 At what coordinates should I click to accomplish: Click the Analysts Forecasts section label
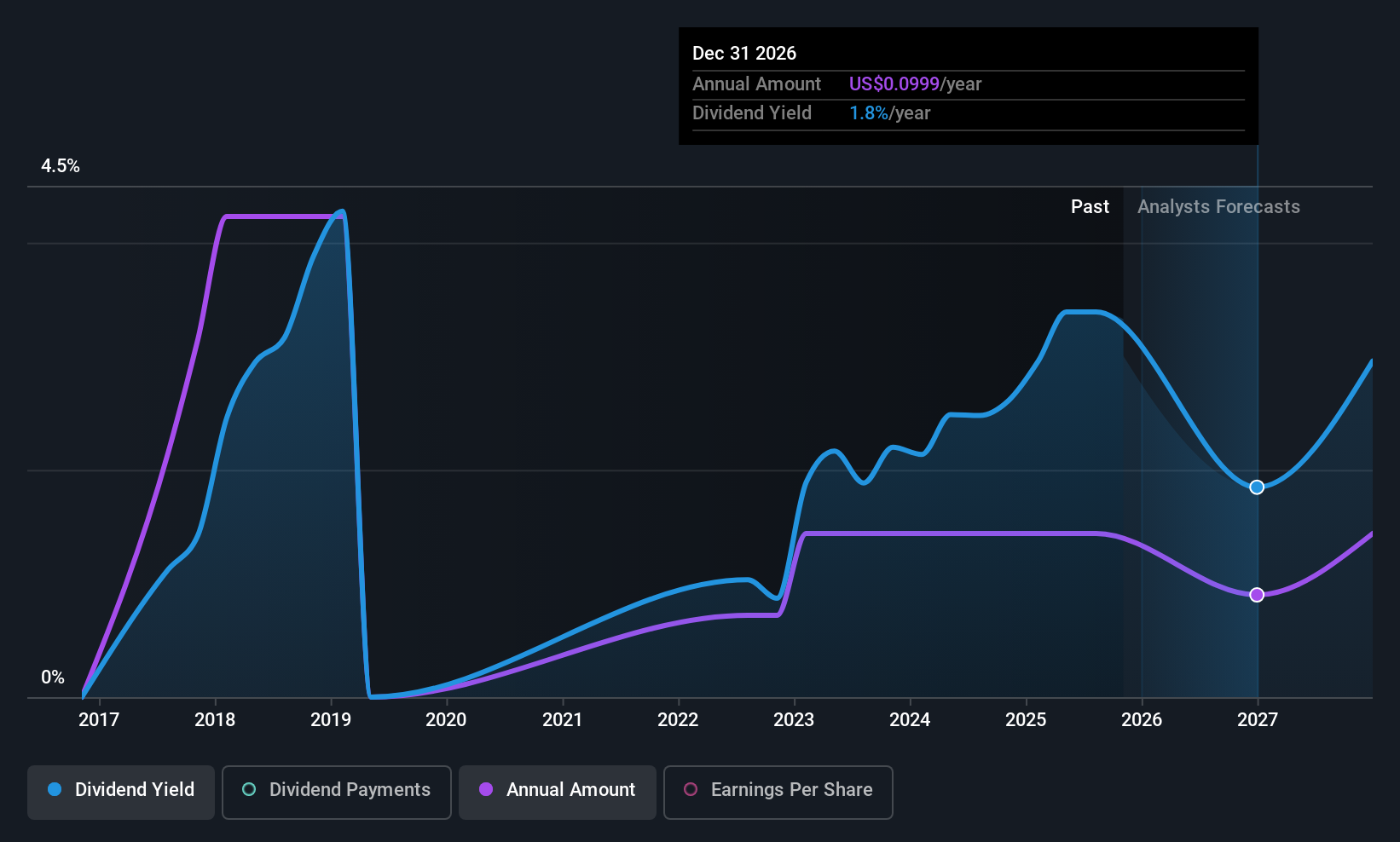pyautogui.click(x=1218, y=207)
